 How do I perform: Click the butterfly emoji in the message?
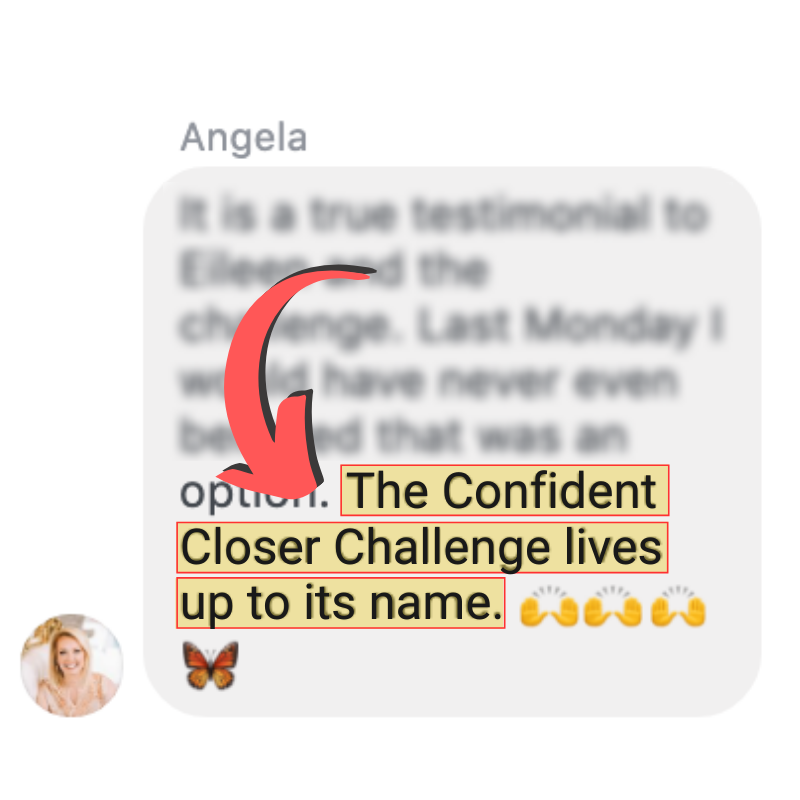pos(211,665)
